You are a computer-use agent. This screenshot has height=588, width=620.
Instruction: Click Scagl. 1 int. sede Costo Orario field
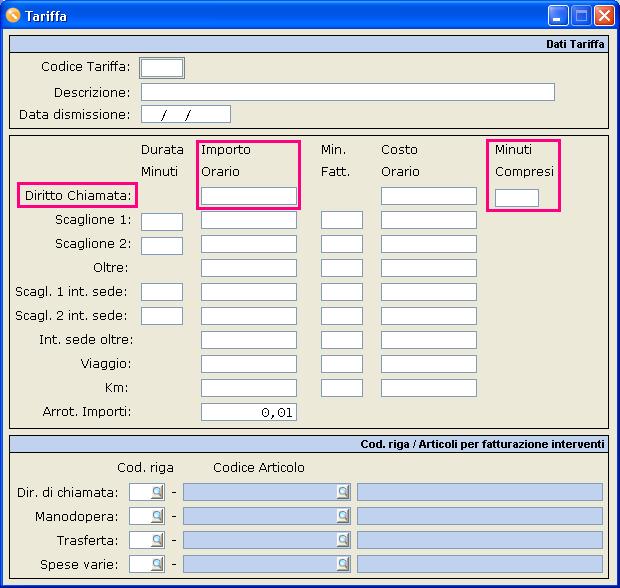(x=429, y=292)
